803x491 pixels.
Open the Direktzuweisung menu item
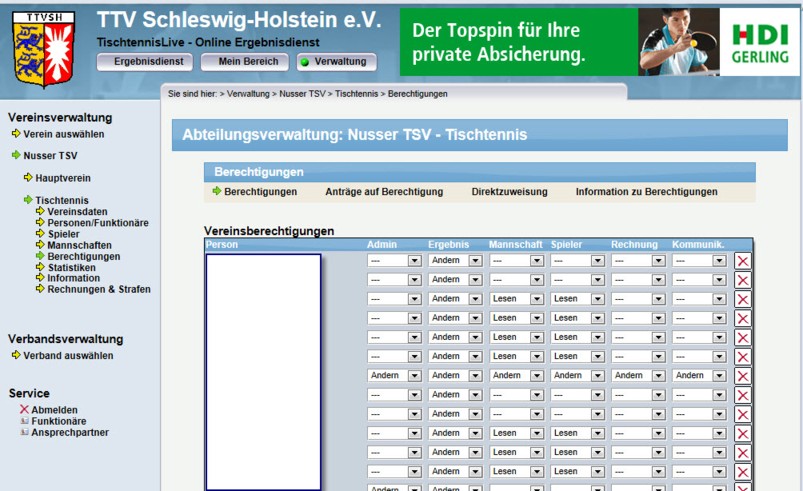(509, 191)
